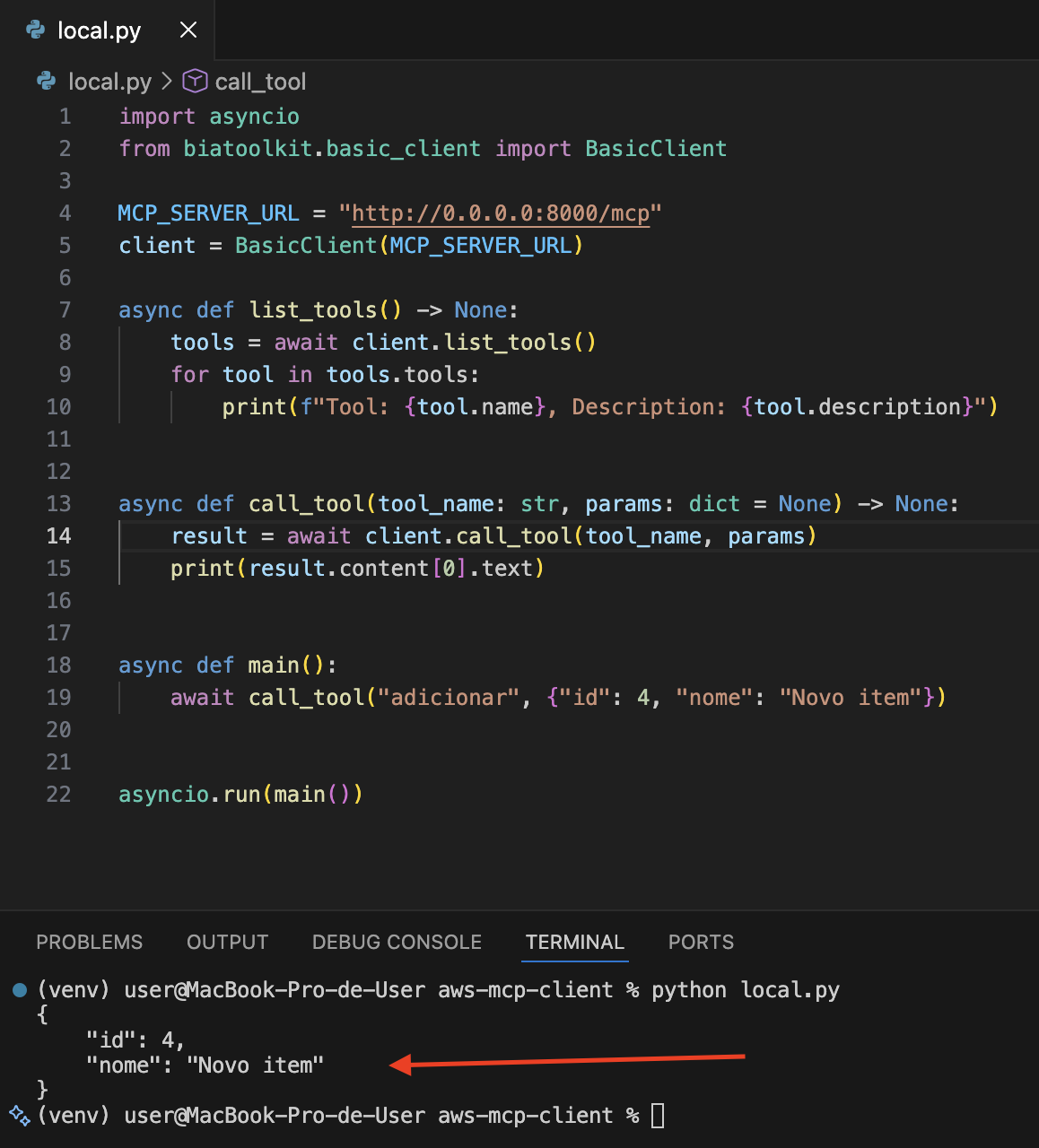The width and height of the screenshot is (1039, 1148).
Task: Switch to the PROBLEMS panel tab
Action: 89,942
